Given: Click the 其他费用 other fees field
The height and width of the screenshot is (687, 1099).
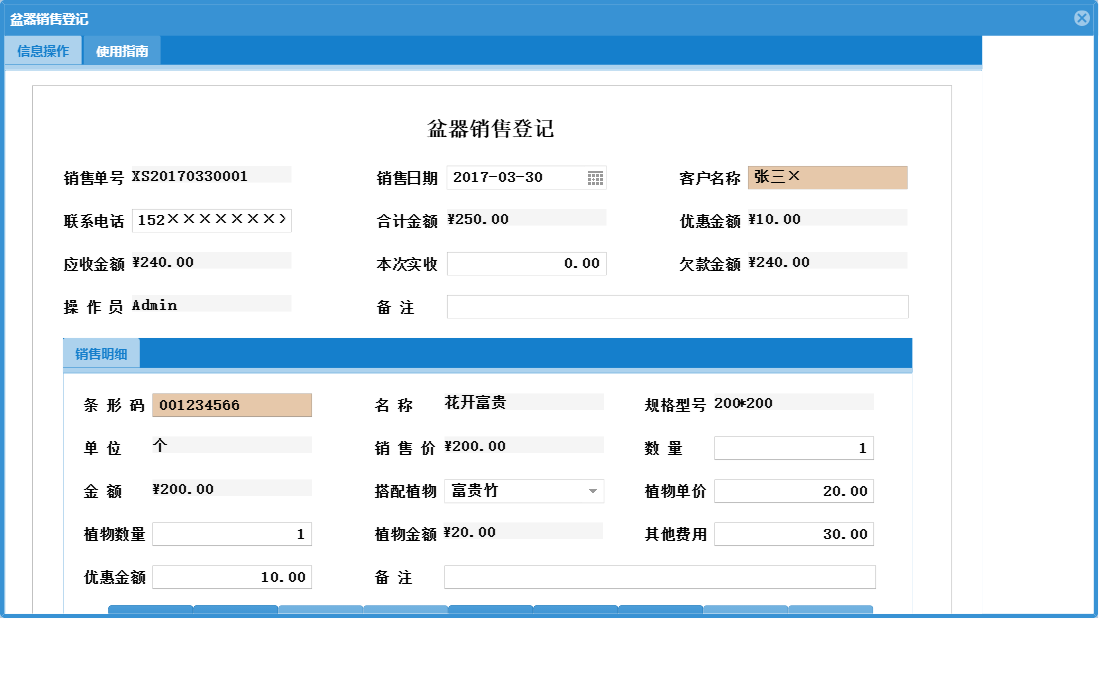Looking at the screenshot, I should click(793, 534).
